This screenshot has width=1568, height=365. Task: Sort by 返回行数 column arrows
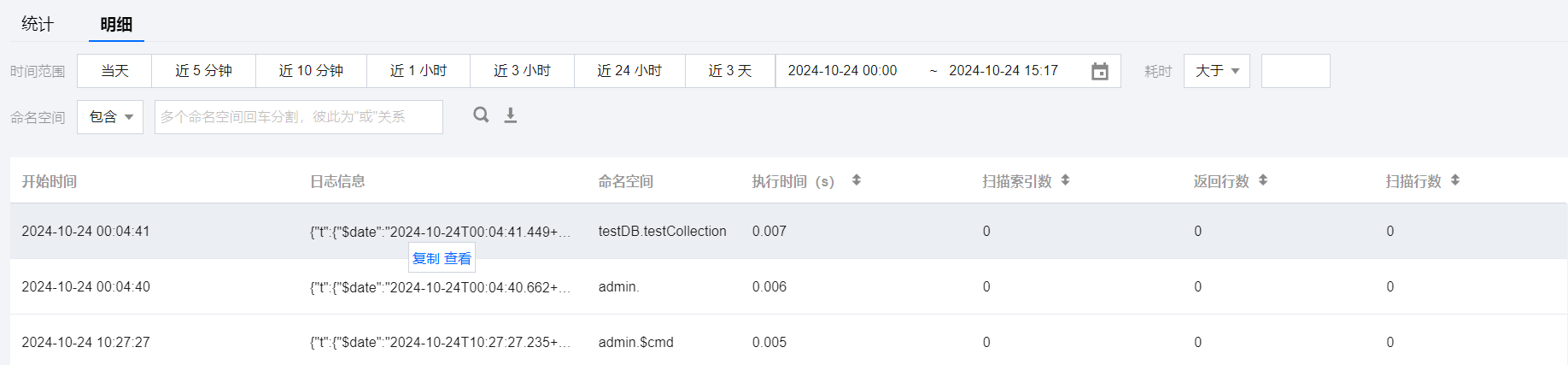(x=1262, y=180)
